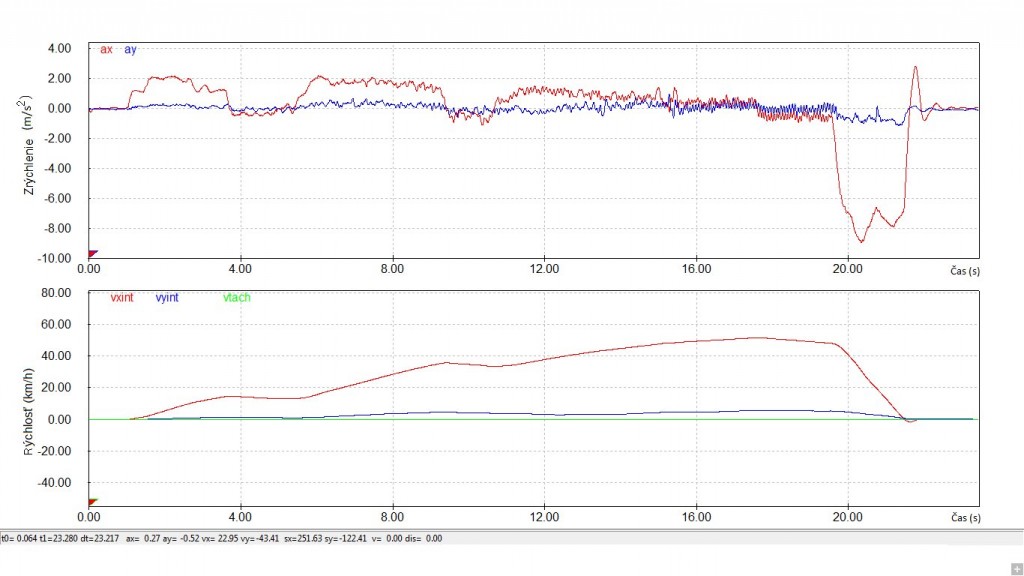The height and width of the screenshot is (576, 1024).
Task: Select the vxint legend entry
Action: 121,298
